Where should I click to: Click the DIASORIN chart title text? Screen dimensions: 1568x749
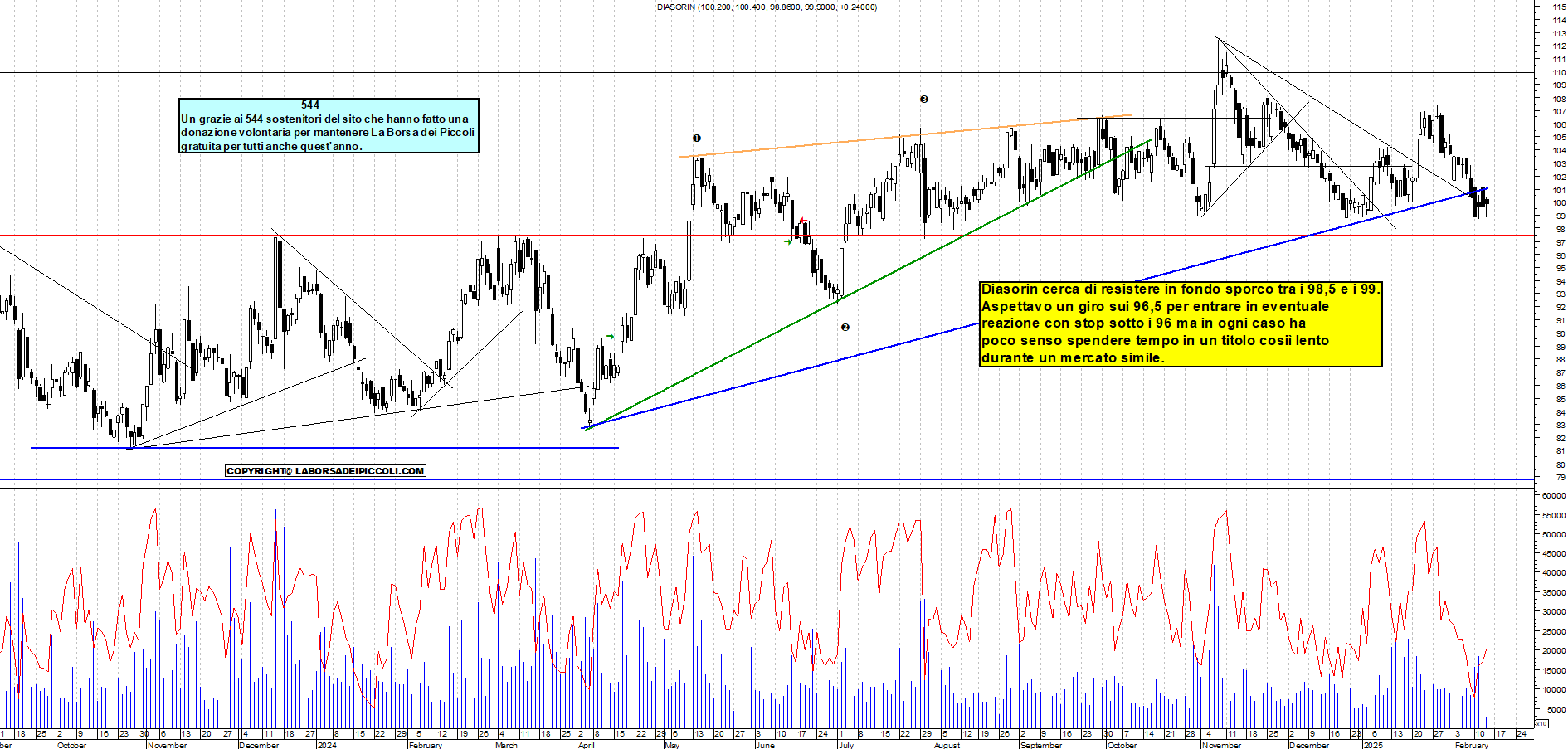pos(767,7)
